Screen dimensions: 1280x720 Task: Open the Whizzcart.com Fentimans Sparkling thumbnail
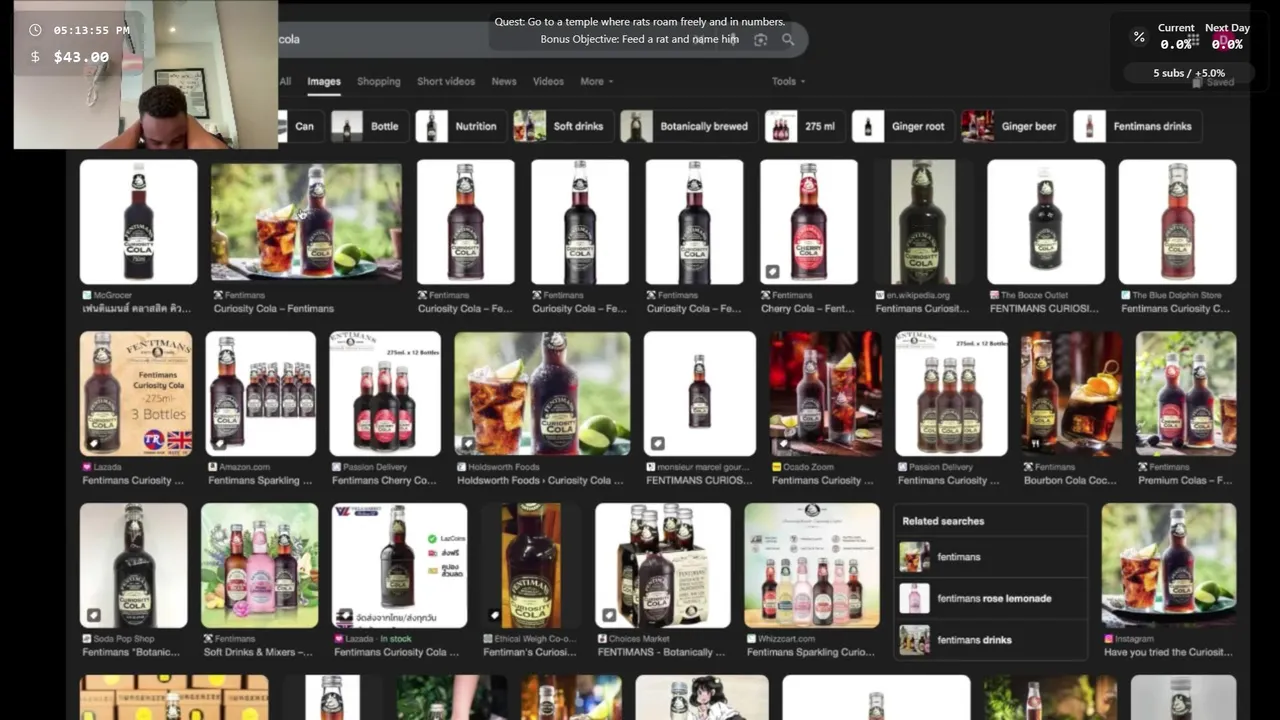tap(812, 566)
